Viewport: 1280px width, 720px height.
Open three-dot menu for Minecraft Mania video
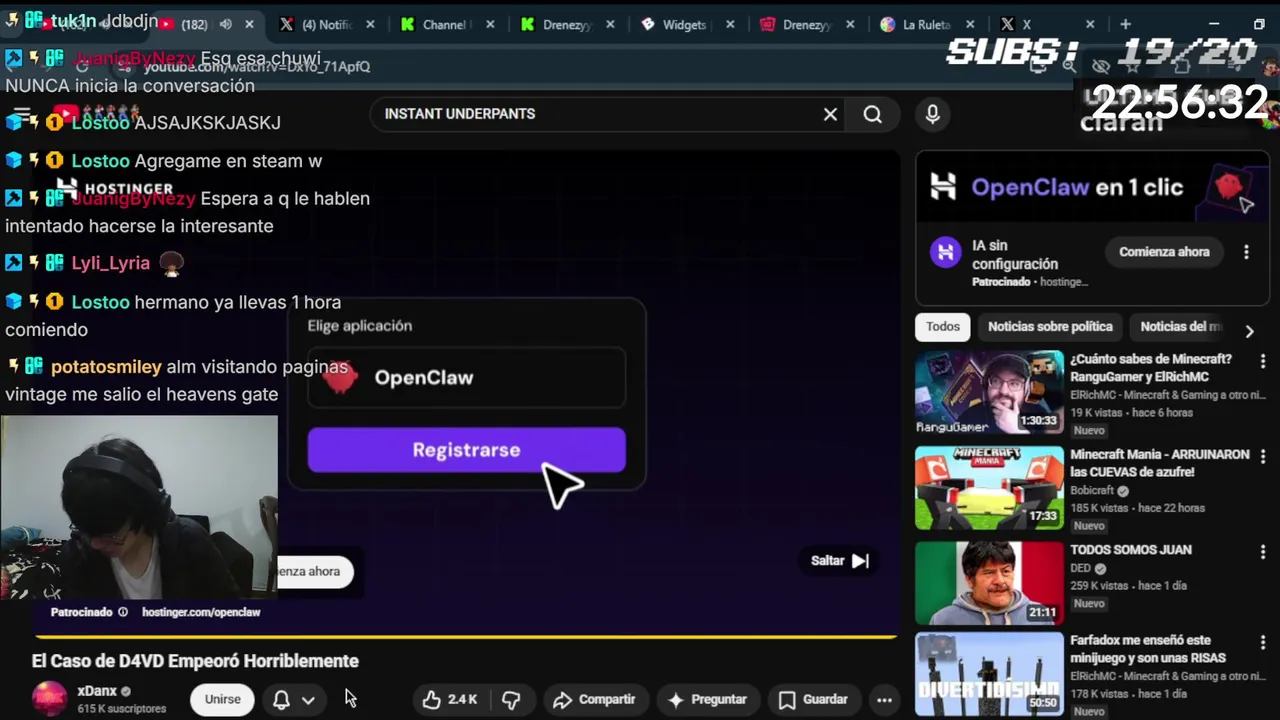[1262, 456]
